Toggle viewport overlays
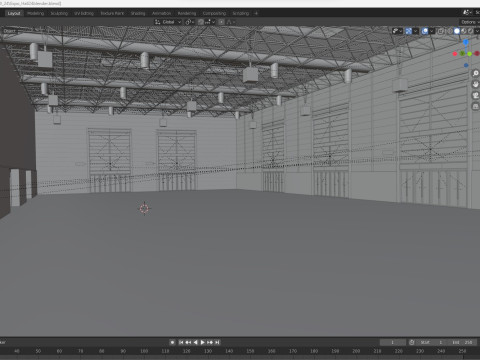Image resolution: width=480 pixels, height=360 pixels. [425, 31]
